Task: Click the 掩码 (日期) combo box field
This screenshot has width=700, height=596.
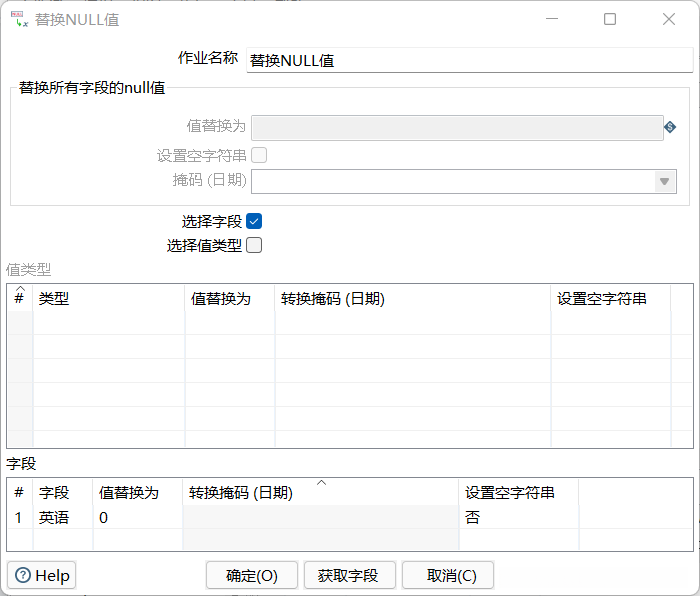Action: pyautogui.click(x=463, y=181)
